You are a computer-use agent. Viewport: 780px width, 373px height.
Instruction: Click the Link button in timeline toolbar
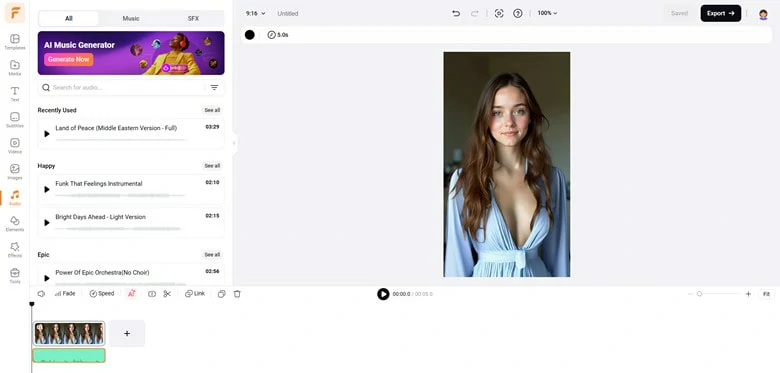(195, 294)
